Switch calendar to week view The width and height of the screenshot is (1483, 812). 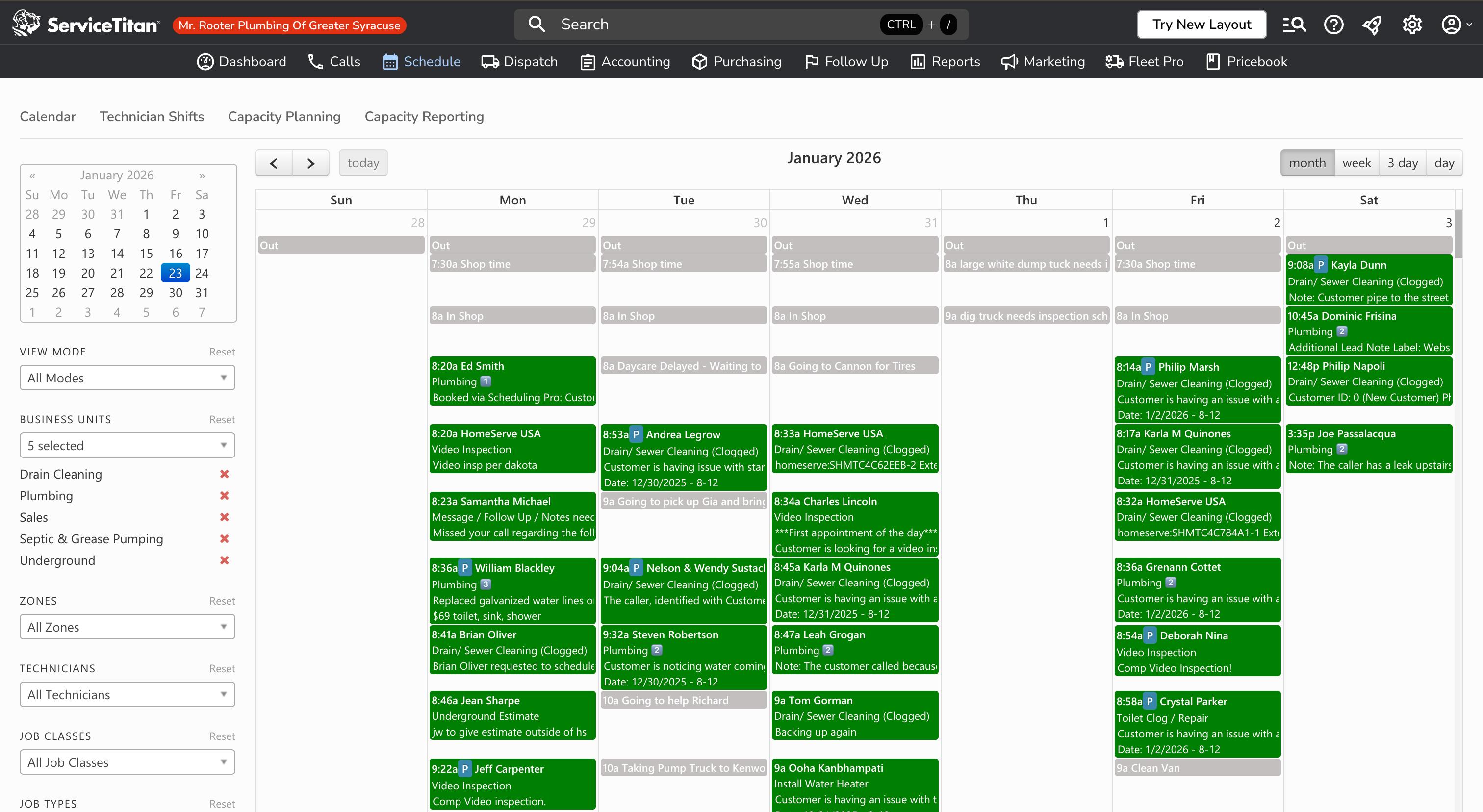click(x=1357, y=162)
